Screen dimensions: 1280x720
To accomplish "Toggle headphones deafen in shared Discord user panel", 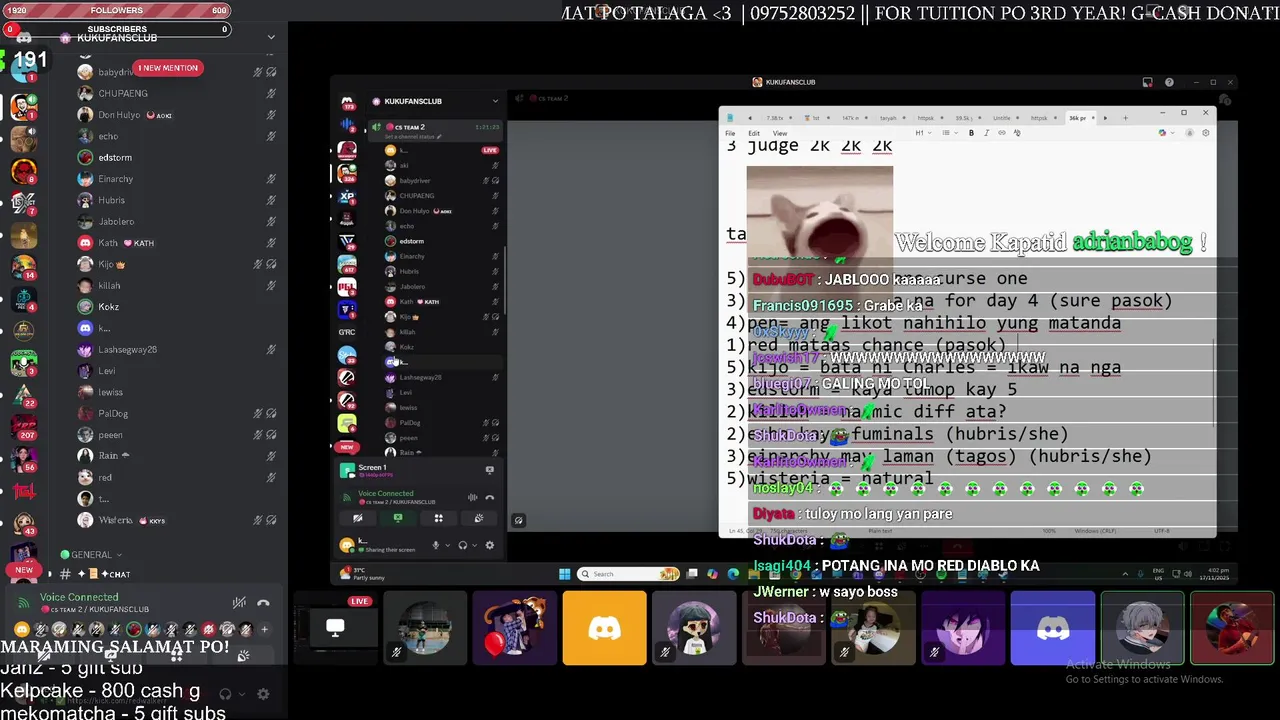I will click(463, 545).
